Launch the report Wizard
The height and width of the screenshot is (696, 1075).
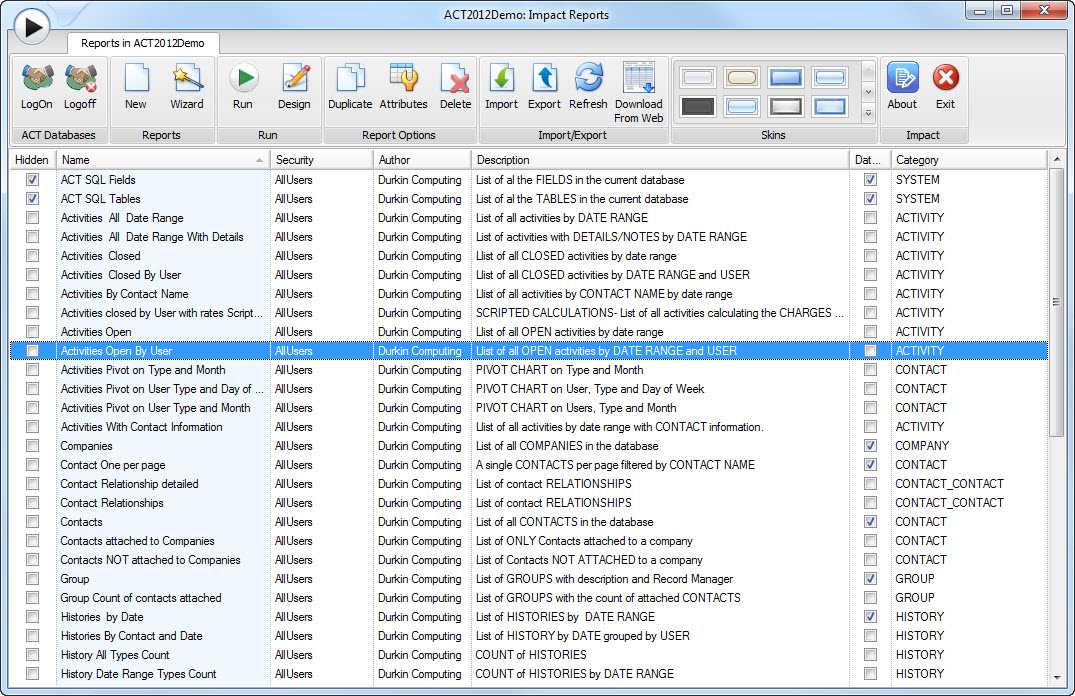tap(186, 86)
